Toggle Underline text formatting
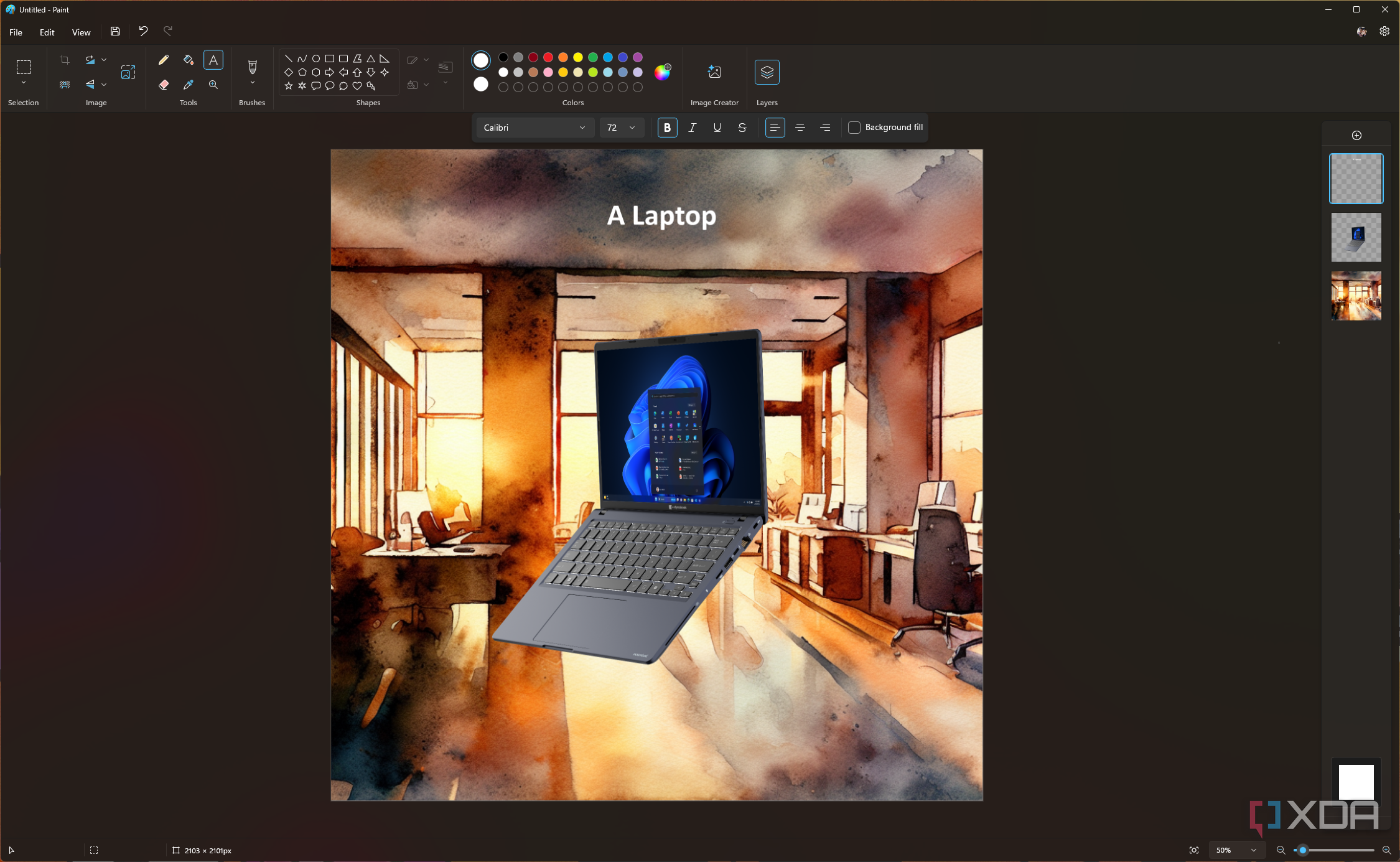The width and height of the screenshot is (1400, 862). (x=717, y=128)
